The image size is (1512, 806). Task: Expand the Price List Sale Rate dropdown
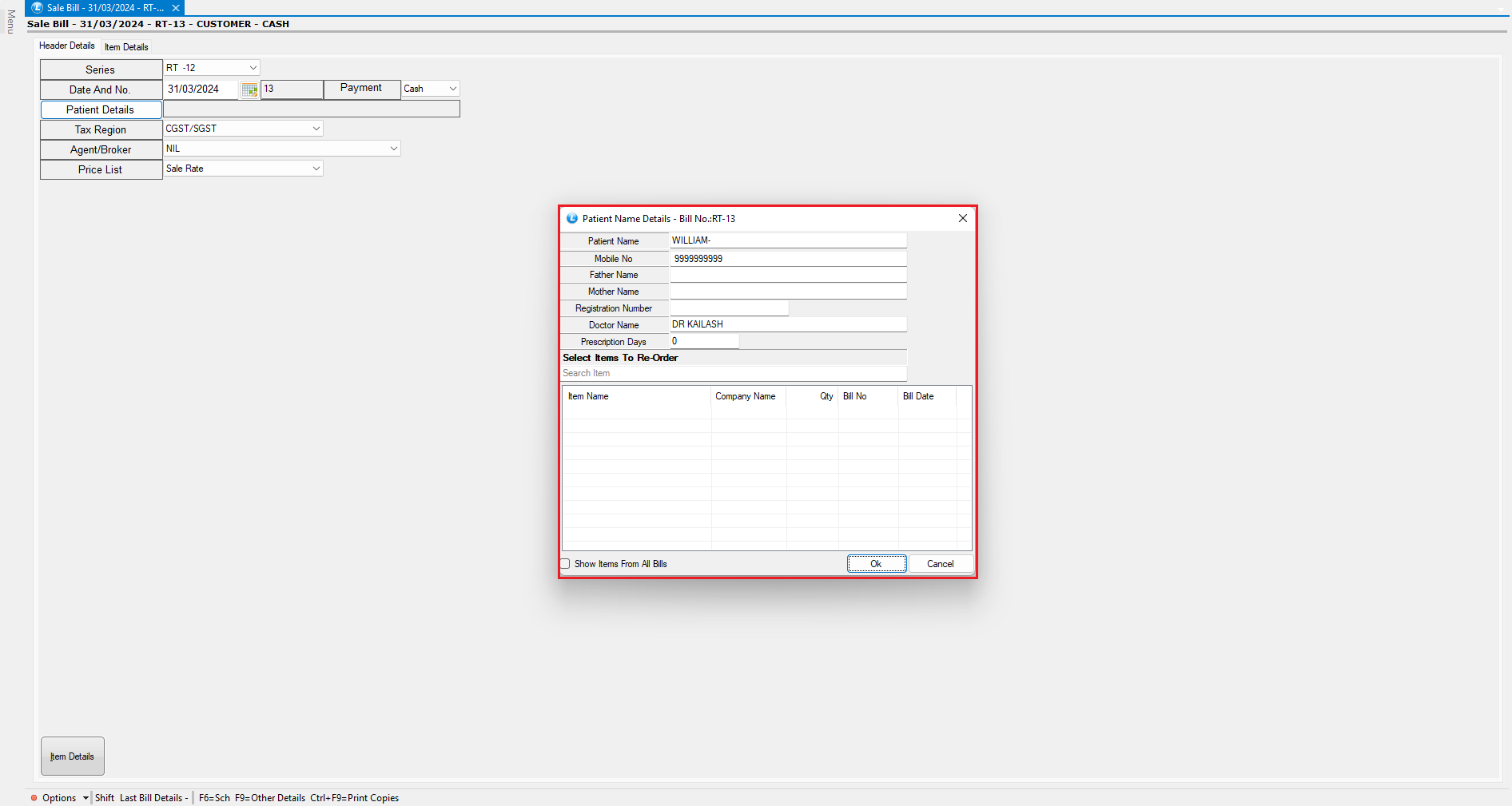tap(316, 169)
